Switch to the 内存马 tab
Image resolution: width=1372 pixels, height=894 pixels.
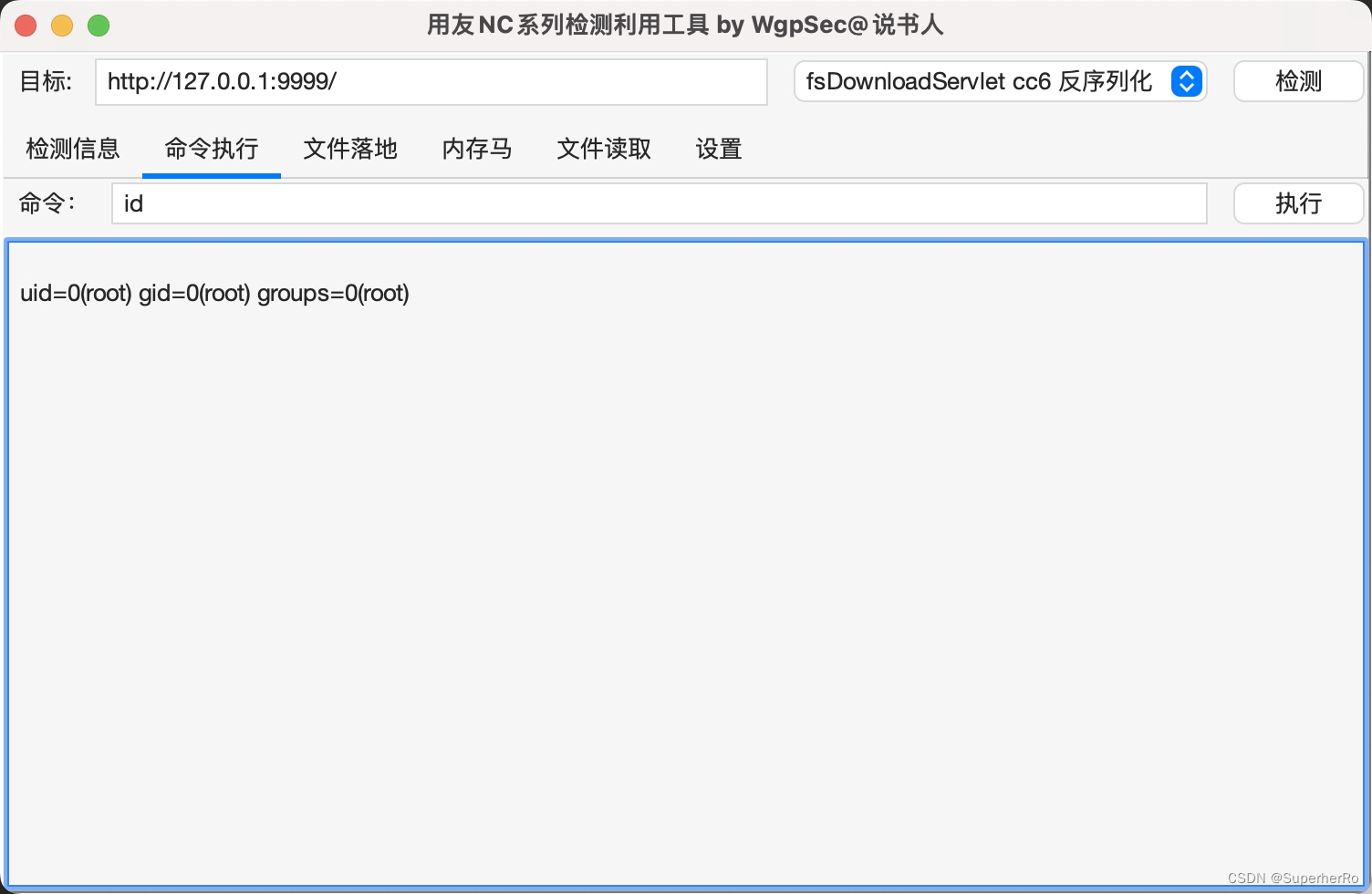coord(476,149)
